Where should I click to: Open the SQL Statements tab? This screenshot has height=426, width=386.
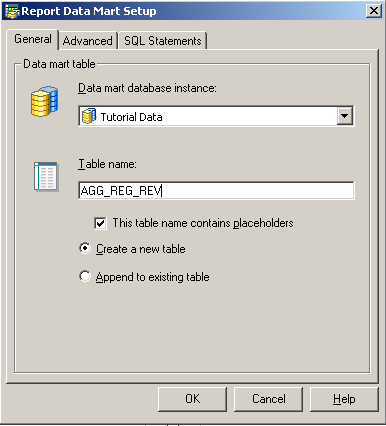[x=163, y=41]
